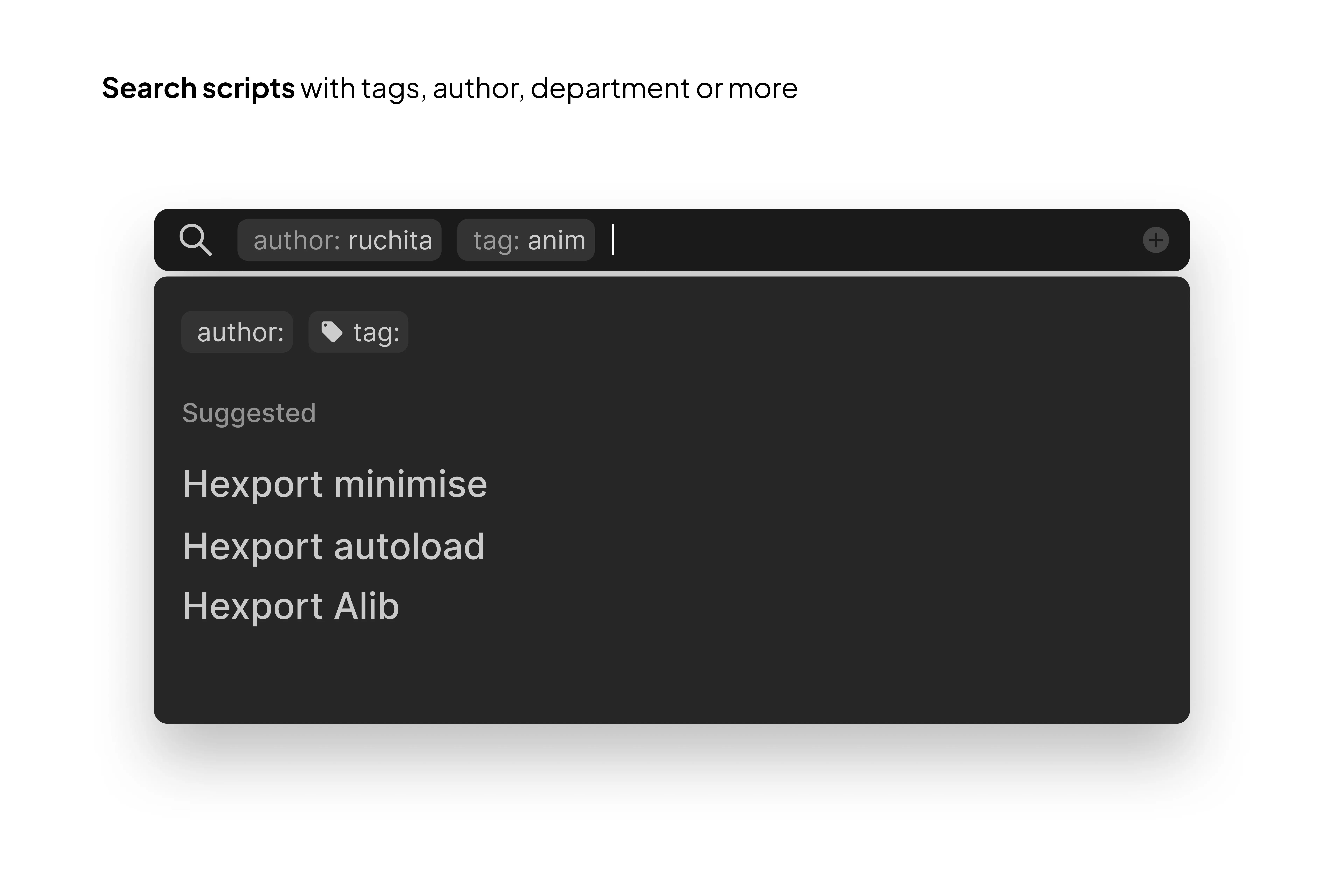Select the 'tag: anim' filter chip
1344x896 pixels.
point(526,240)
